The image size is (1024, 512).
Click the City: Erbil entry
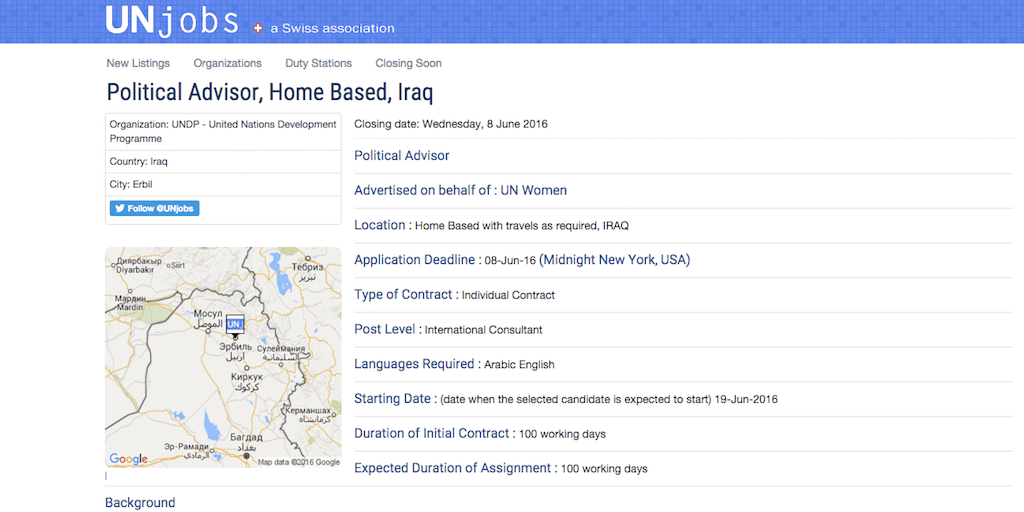[x=131, y=184]
